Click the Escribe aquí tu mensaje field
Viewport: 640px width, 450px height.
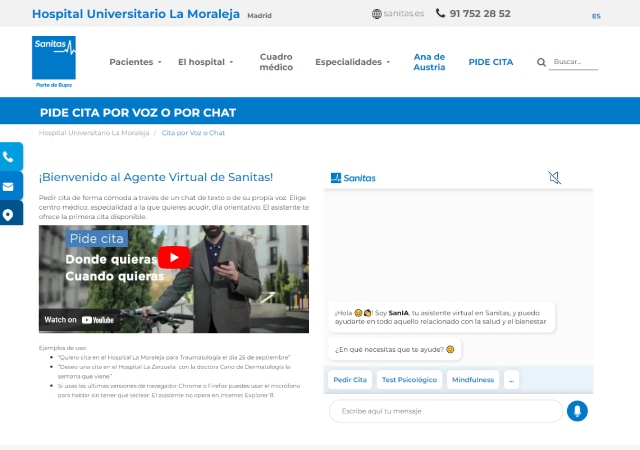point(446,411)
